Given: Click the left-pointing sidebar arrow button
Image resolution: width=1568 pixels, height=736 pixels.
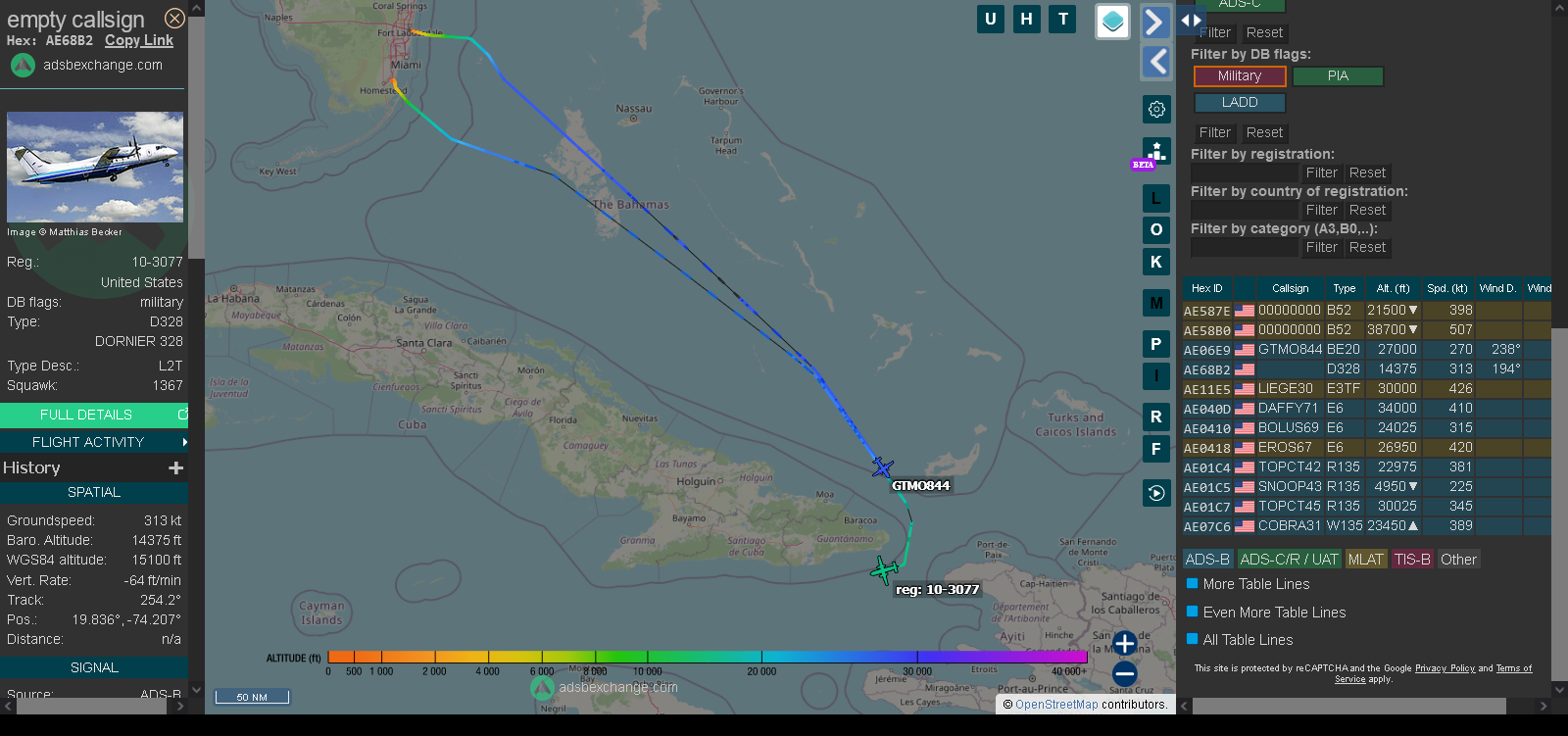Looking at the screenshot, I should click(x=1156, y=62).
